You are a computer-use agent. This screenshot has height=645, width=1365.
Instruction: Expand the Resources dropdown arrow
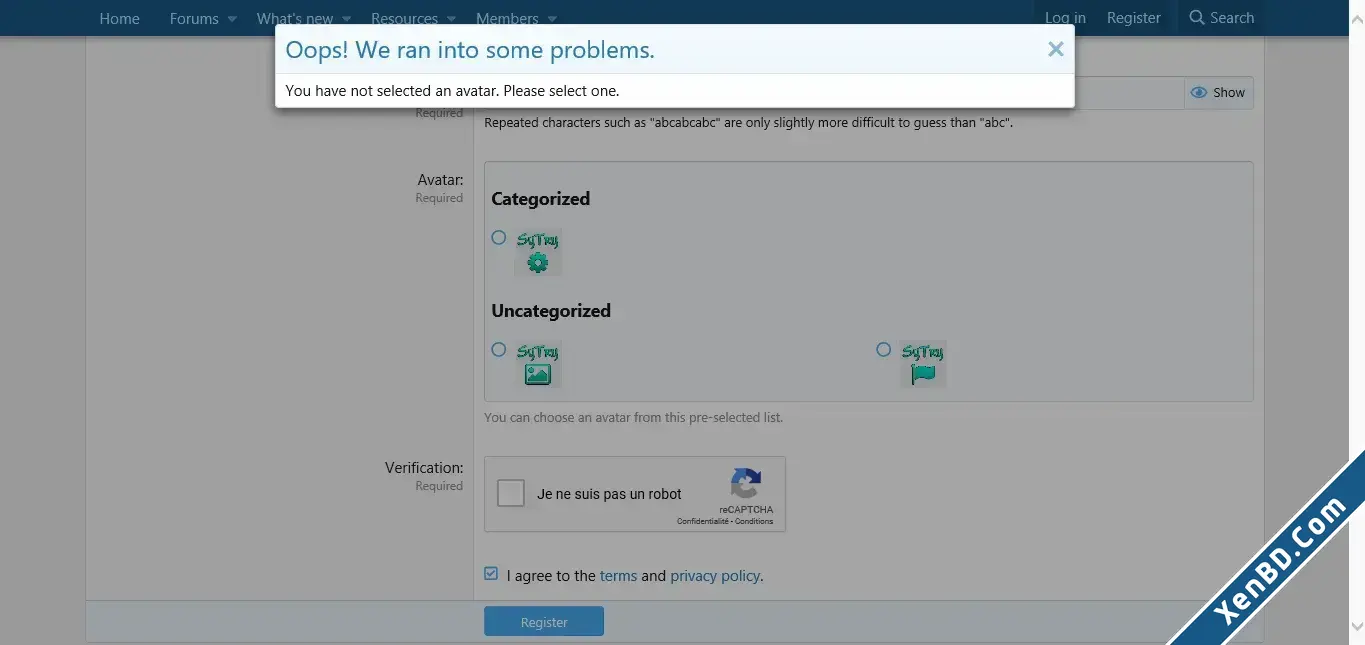tap(451, 19)
